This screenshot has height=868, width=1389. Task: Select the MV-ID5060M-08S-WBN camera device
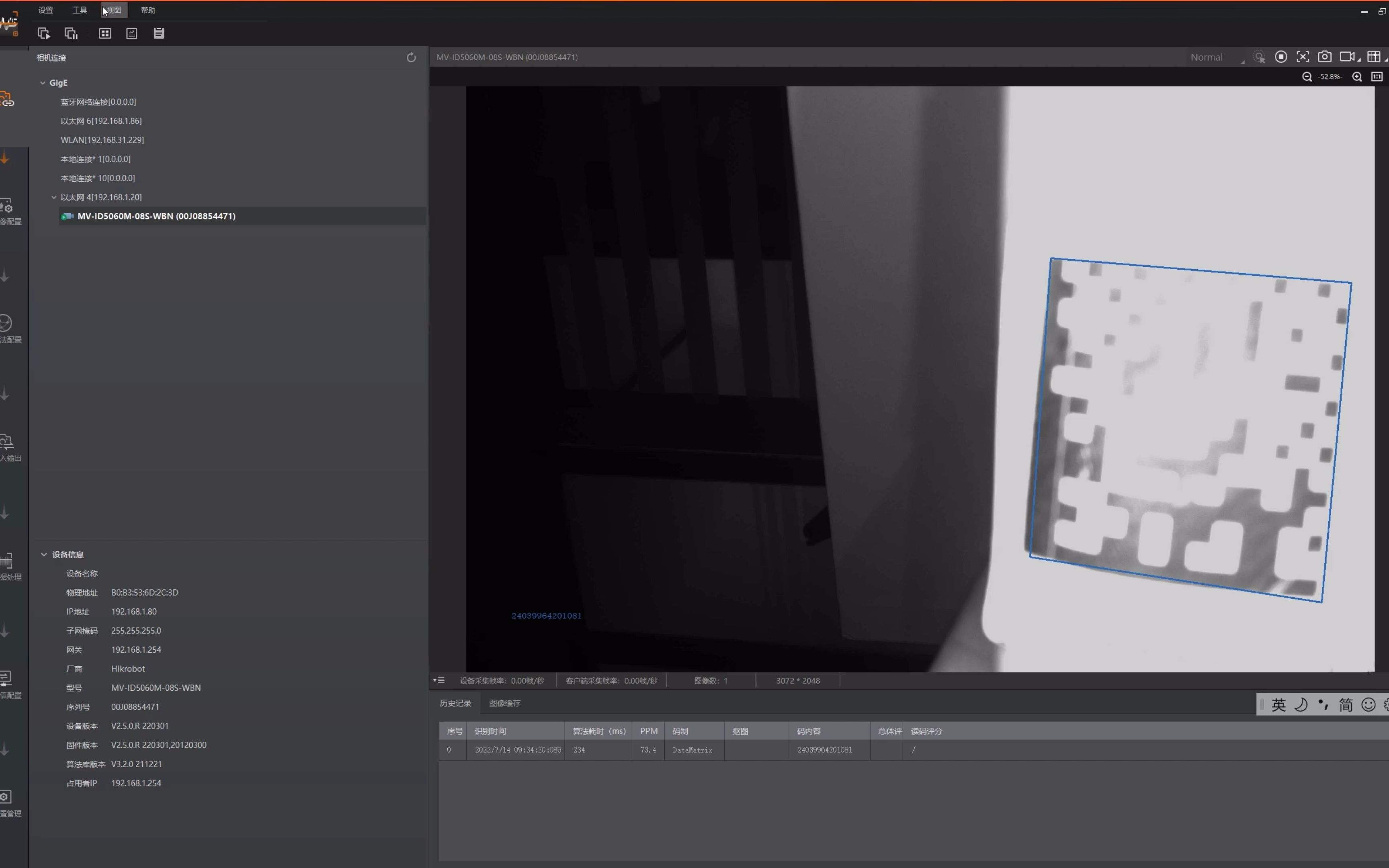pyautogui.click(x=155, y=216)
